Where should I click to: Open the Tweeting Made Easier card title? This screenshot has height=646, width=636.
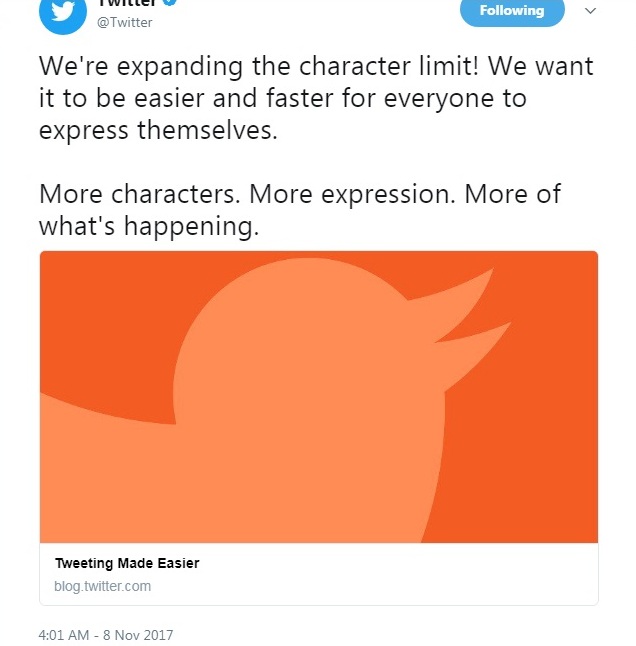coord(127,563)
